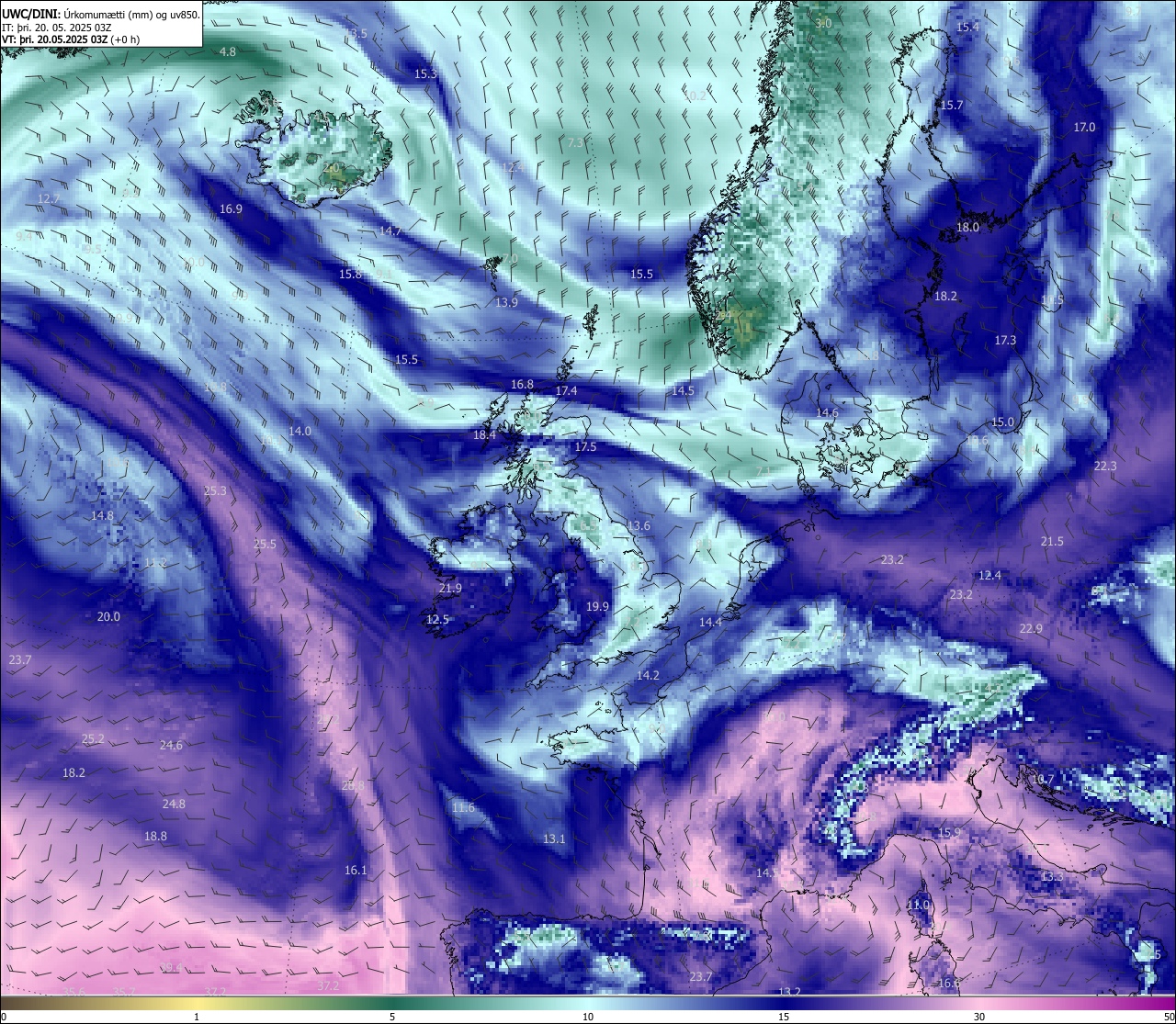Click the 14.8 value on the left side
This screenshot has height=1024, width=1176.
(x=102, y=515)
